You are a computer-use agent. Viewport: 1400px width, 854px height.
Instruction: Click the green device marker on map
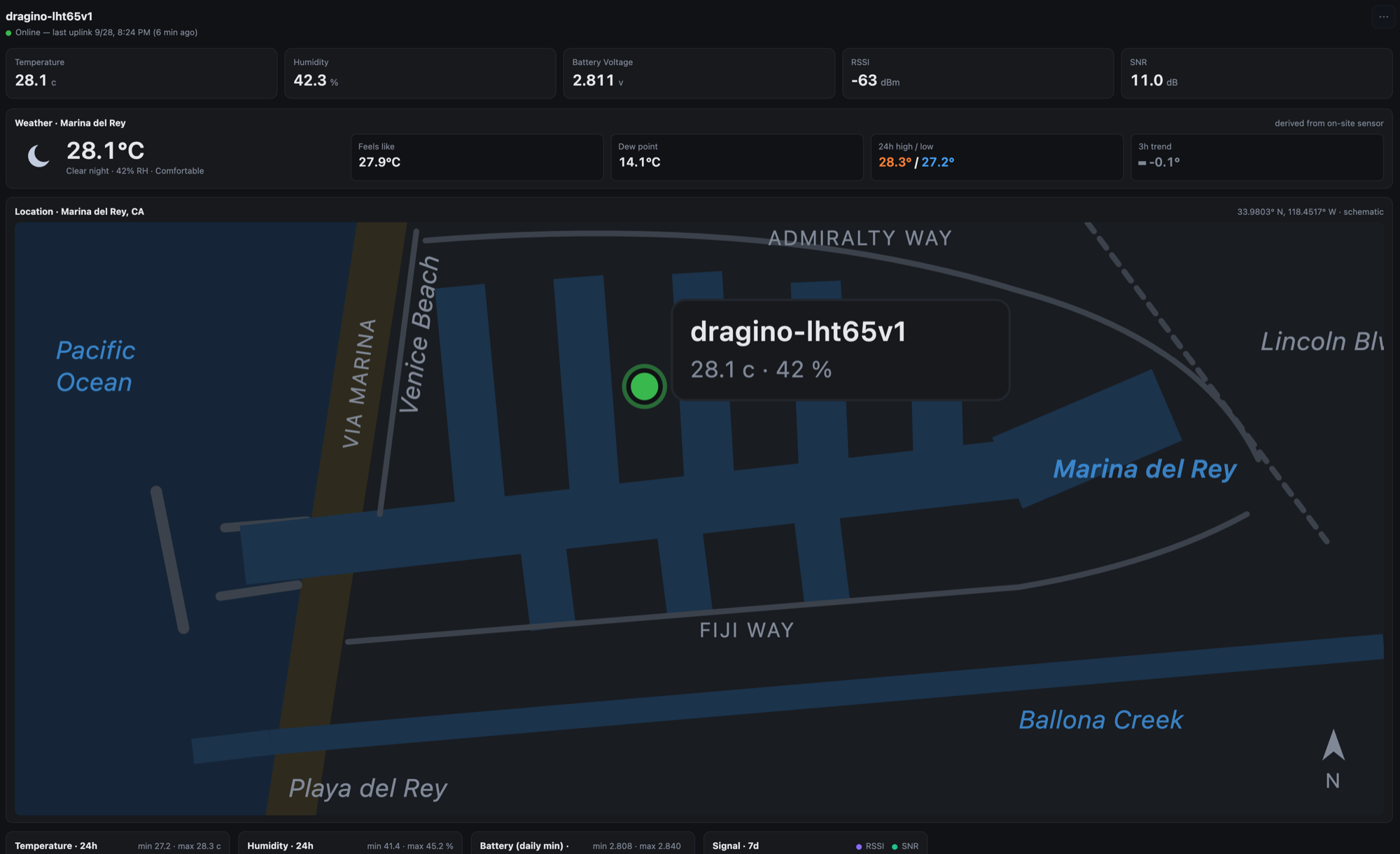coord(644,386)
